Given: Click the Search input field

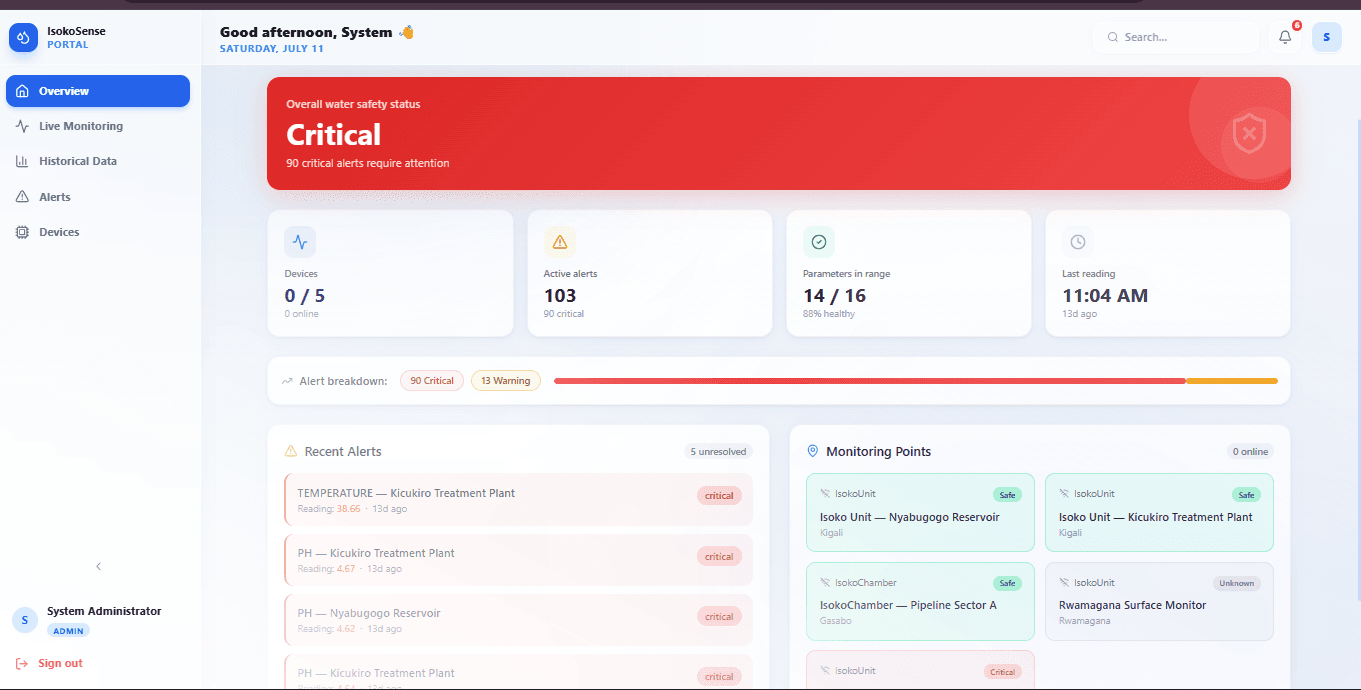Looking at the screenshot, I should (x=1176, y=37).
